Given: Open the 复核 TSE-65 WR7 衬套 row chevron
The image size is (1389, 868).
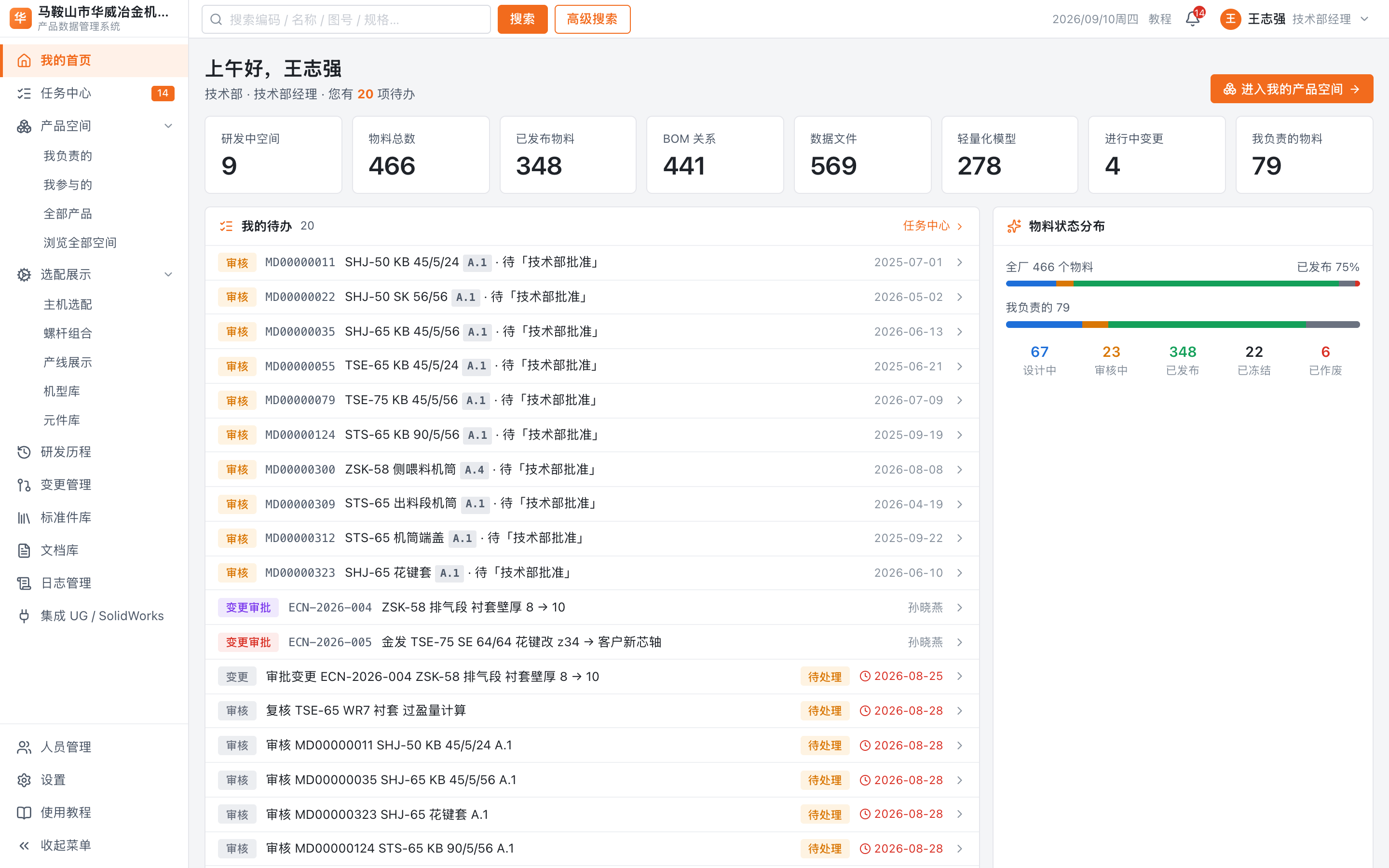Looking at the screenshot, I should [960, 711].
